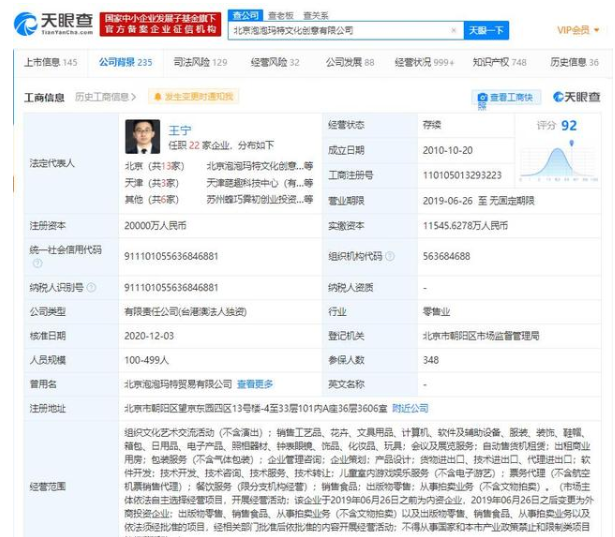The width and height of the screenshot is (615, 537).
Task: Open 苏州蜂巧霖初创业投资 company link
Action: click(260, 199)
